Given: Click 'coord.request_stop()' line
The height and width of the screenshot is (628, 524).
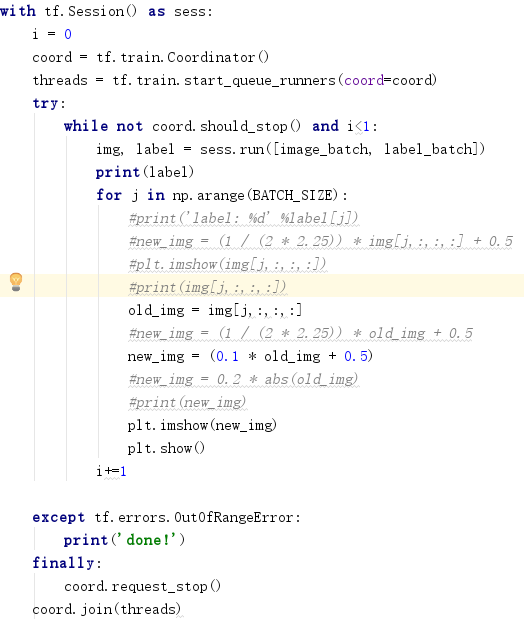Looking at the screenshot, I should (x=142, y=586).
